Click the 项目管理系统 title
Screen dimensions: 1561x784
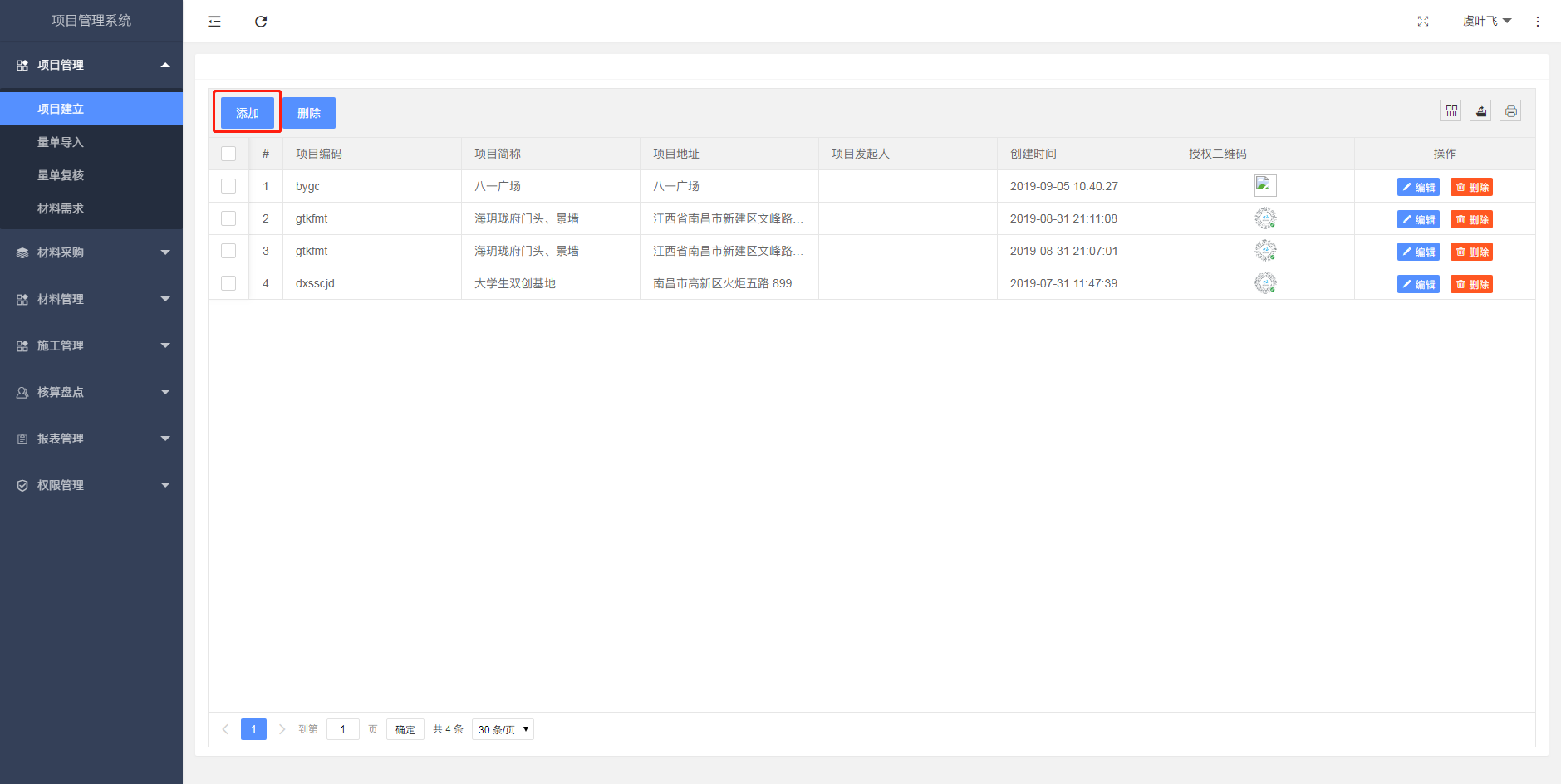91,21
